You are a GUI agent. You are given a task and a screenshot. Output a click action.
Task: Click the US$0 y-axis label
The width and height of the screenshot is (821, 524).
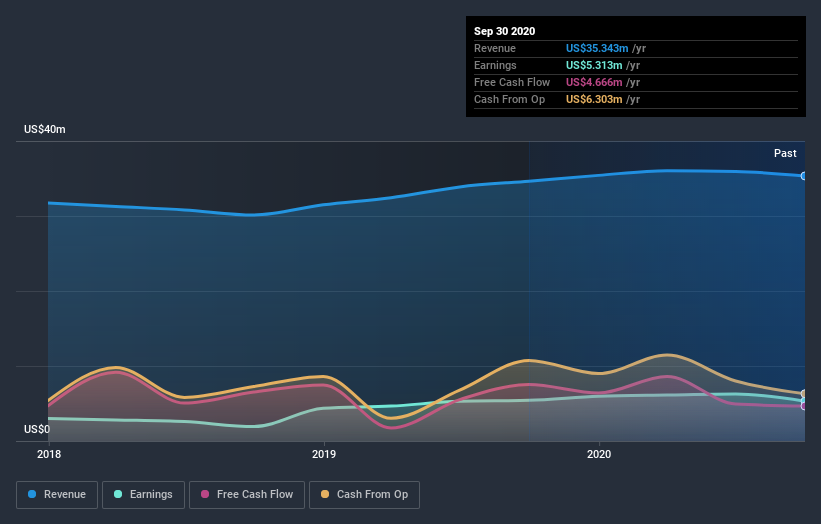(x=37, y=429)
